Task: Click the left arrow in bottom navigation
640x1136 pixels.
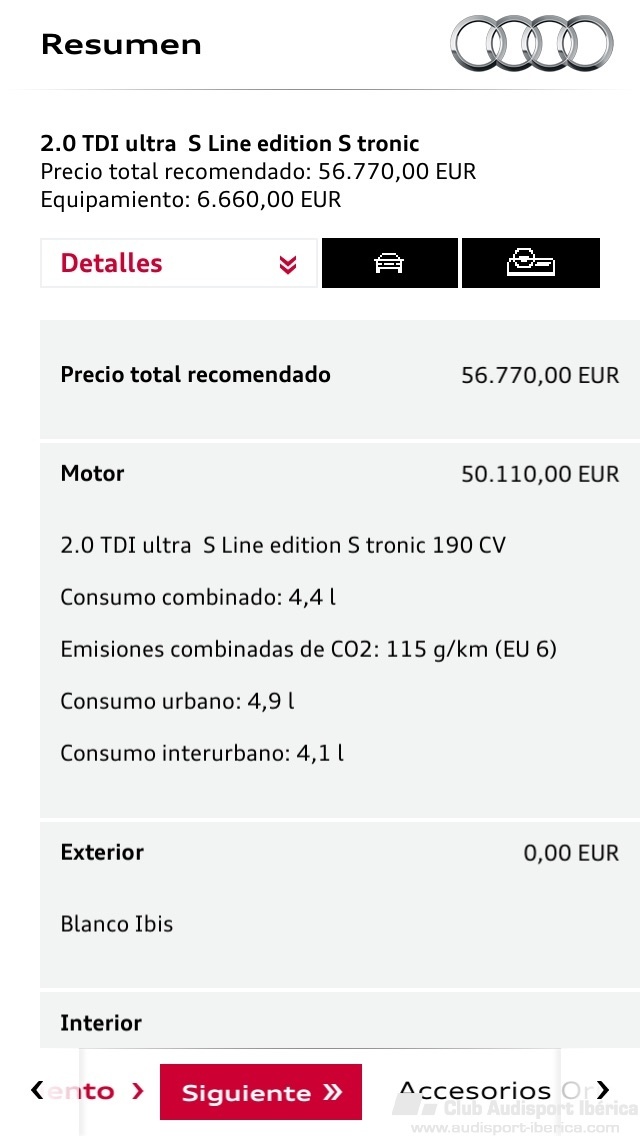Action: click(x=36, y=1090)
